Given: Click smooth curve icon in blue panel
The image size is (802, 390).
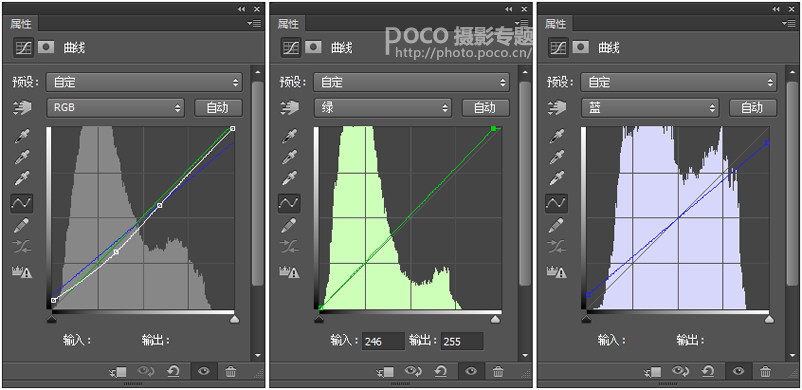Looking at the screenshot, I should (x=556, y=247).
